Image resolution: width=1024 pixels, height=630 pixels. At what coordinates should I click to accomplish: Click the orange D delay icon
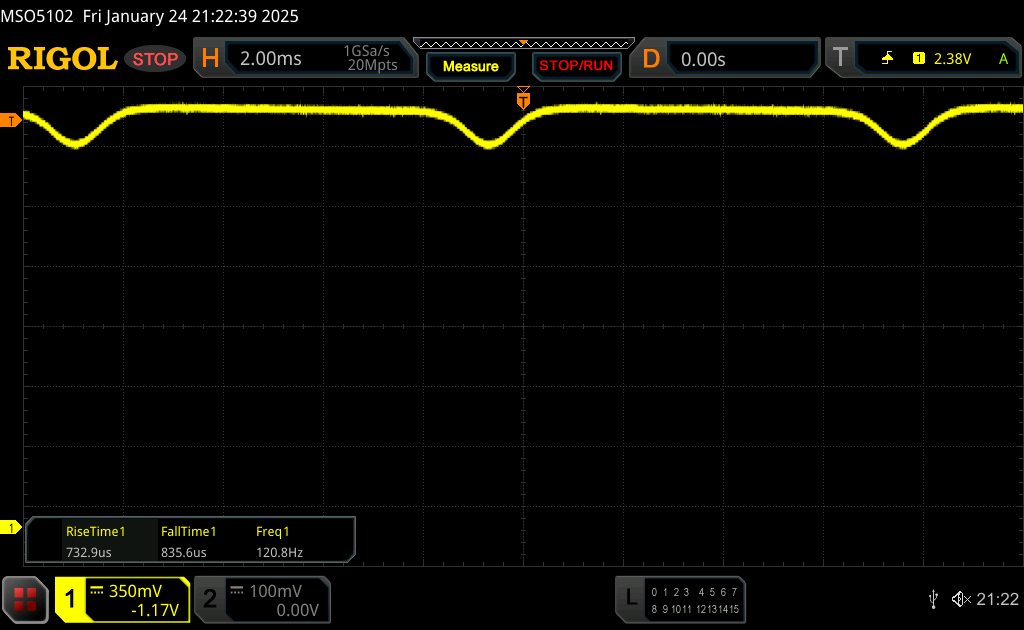(x=651, y=59)
